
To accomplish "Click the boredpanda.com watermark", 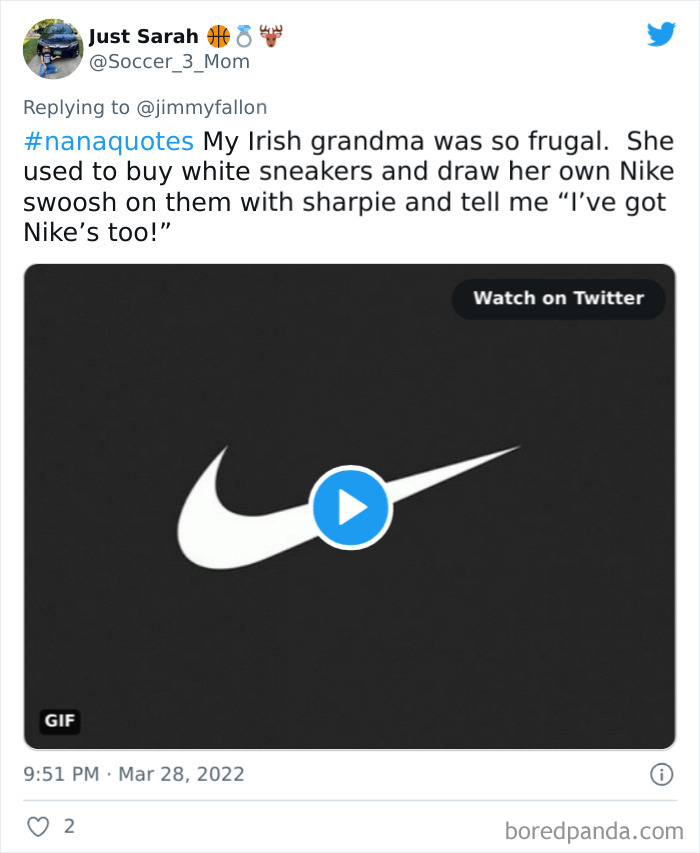I will tap(594, 828).
